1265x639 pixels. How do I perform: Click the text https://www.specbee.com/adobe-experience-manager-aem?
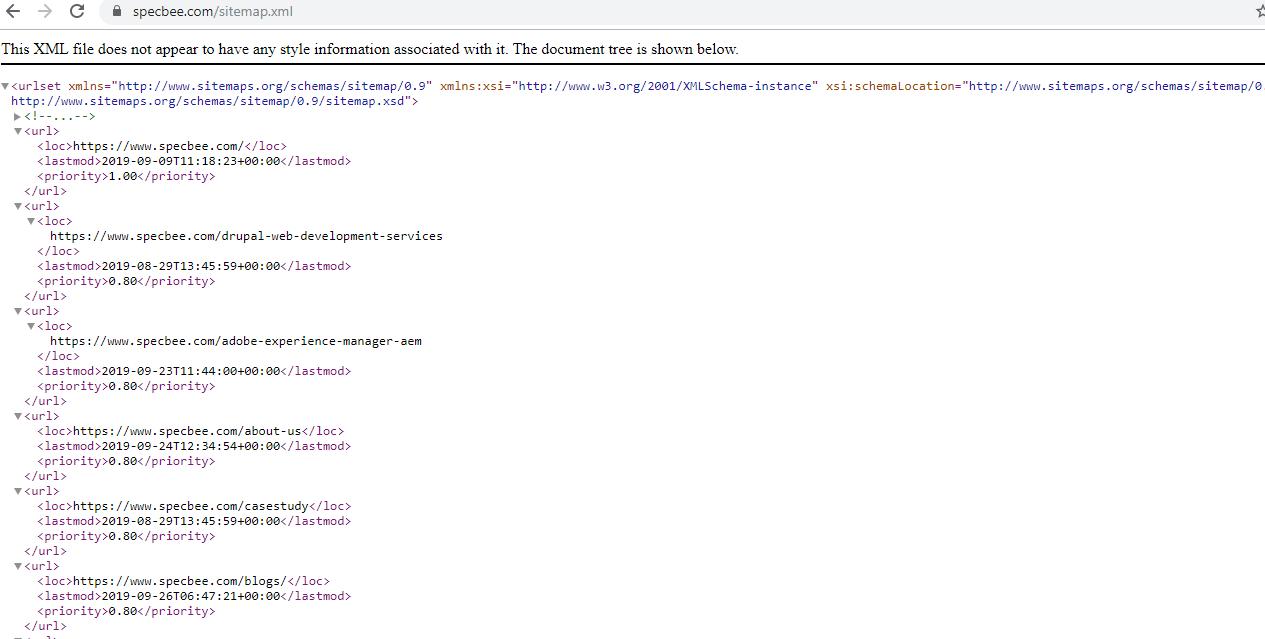(x=236, y=341)
